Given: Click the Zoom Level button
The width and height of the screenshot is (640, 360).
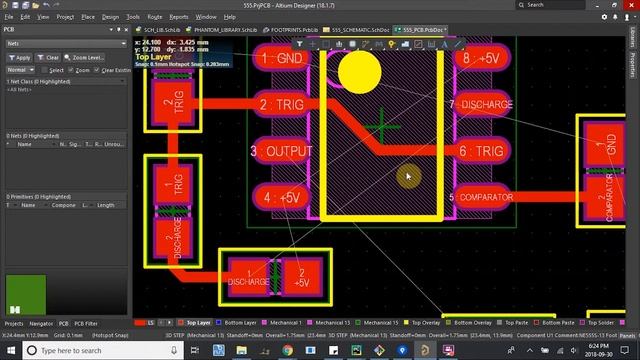Looking at the screenshot, I should (x=84, y=58).
